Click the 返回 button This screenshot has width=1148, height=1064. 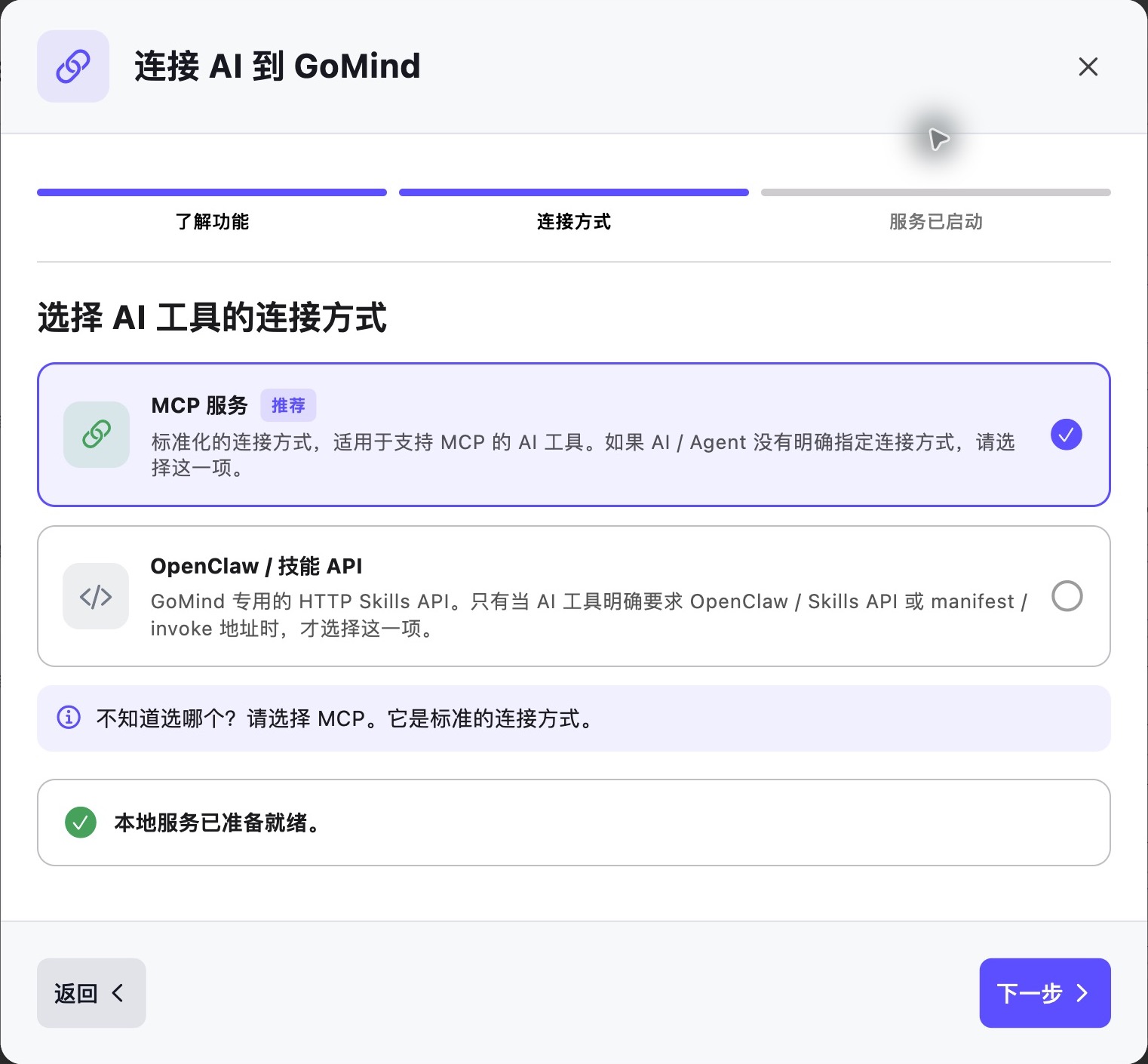tap(91, 993)
